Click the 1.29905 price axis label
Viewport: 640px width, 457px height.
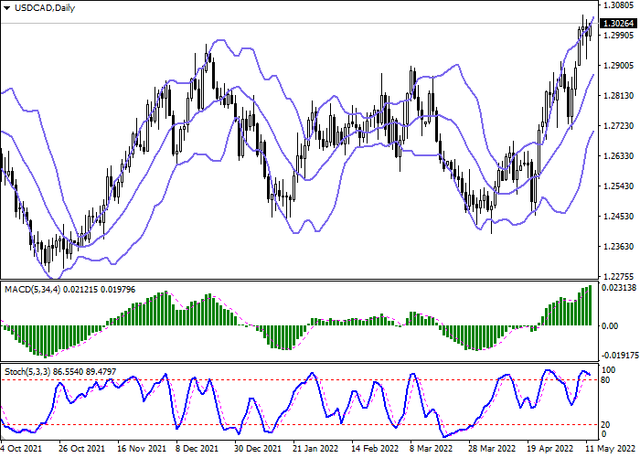[619, 35]
